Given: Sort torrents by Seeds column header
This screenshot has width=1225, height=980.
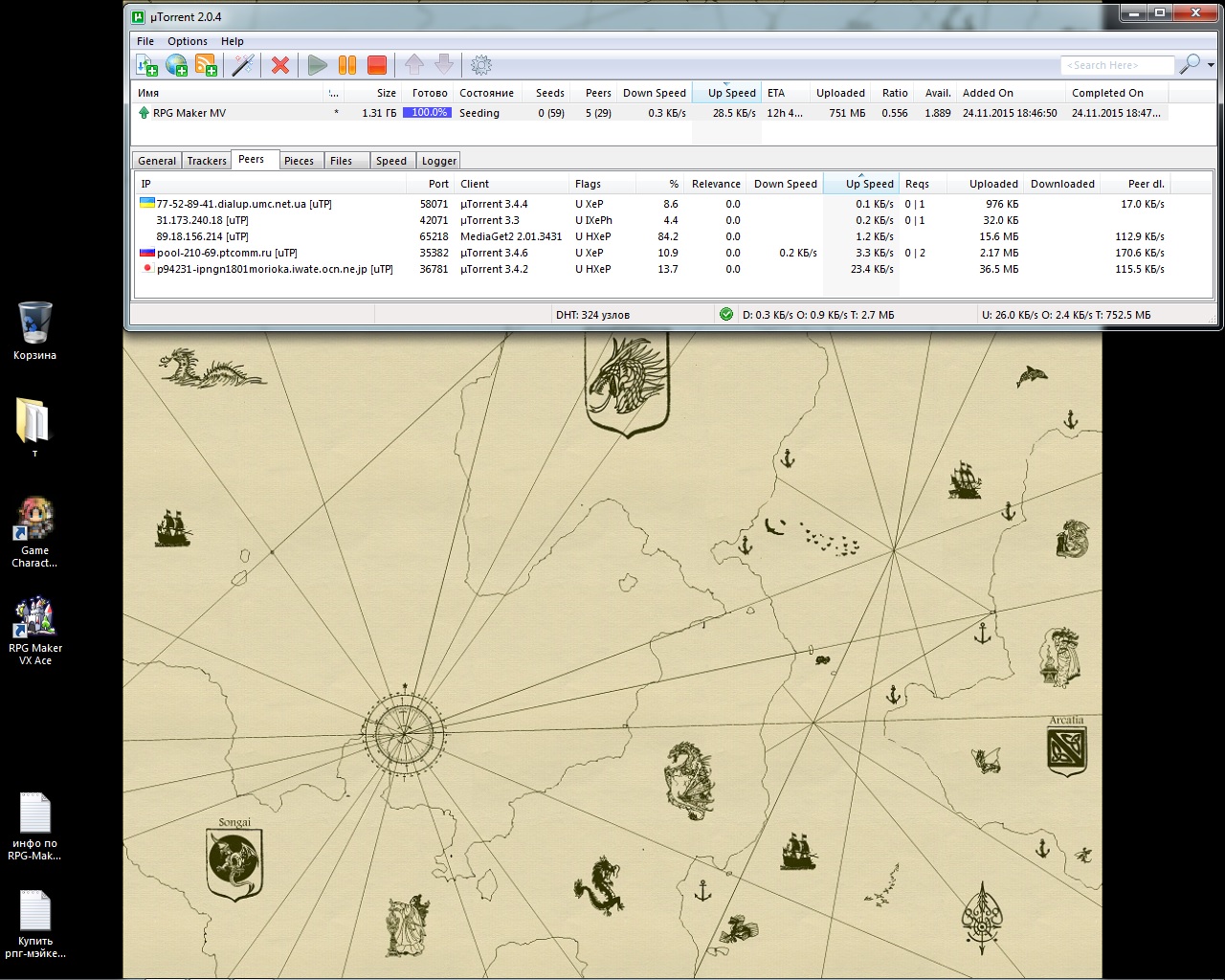Looking at the screenshot, I should [x=546, y=93].
